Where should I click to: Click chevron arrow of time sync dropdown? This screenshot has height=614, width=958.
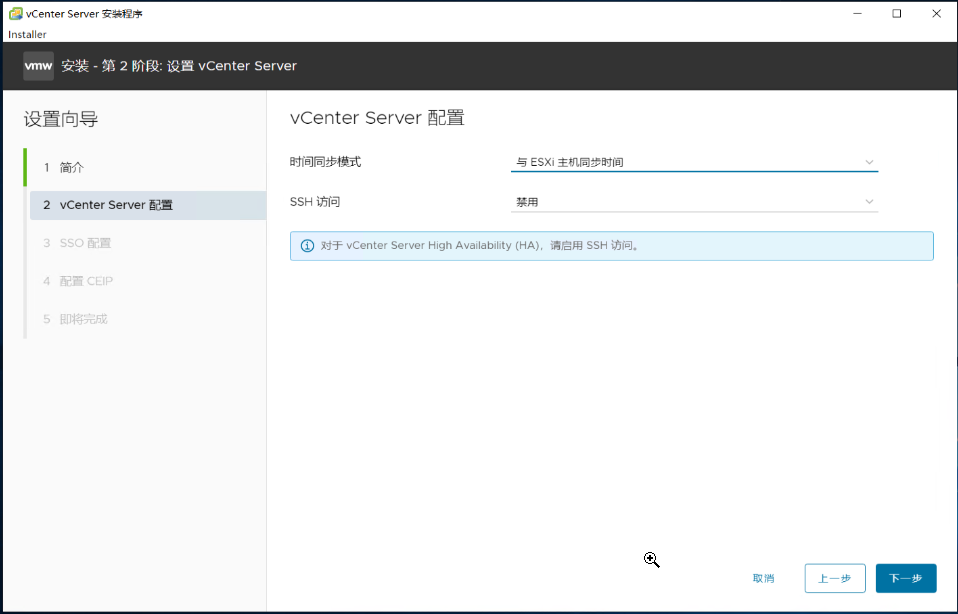(x=869, y=163)
